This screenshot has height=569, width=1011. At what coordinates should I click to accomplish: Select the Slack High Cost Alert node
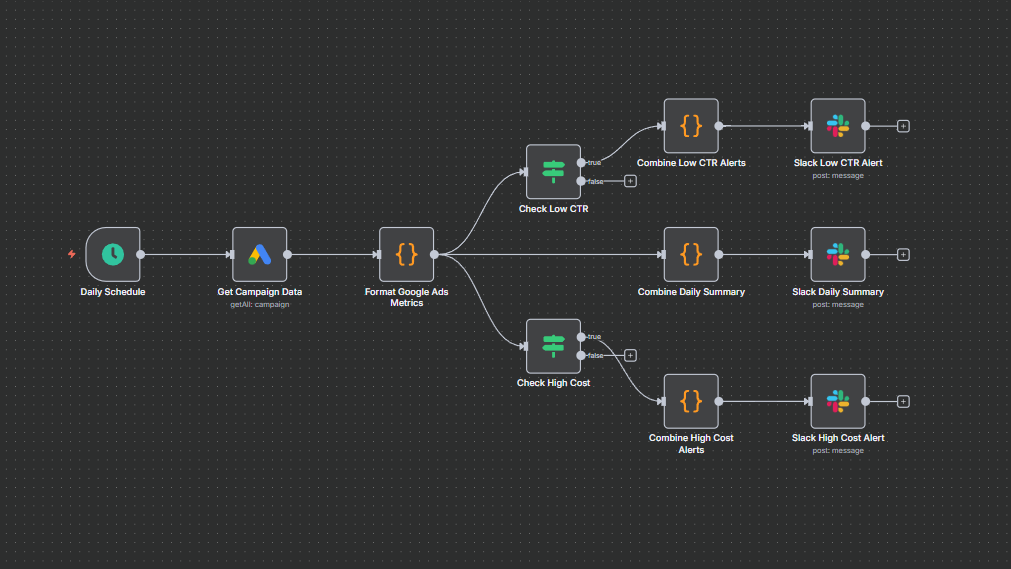click(x=837, y=401)
